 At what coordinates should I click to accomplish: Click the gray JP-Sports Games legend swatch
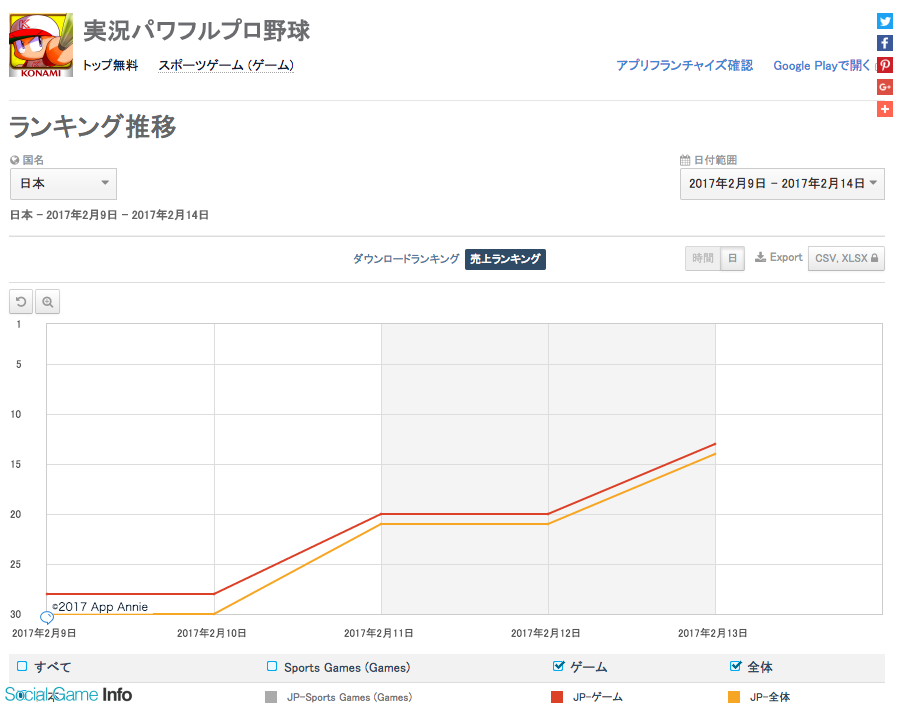tap(271, 697)
